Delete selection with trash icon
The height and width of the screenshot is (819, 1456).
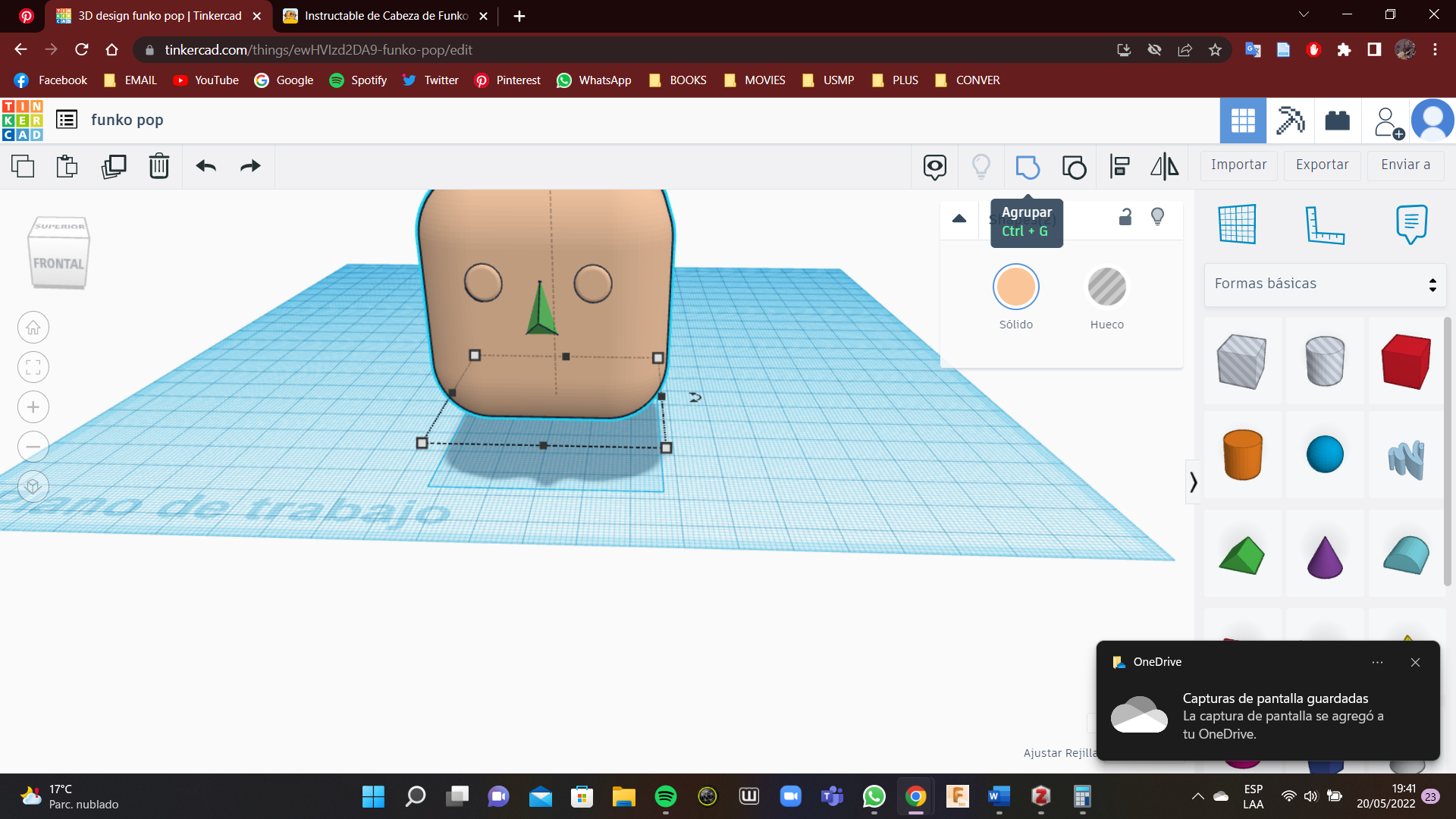click(x=159, y=166)
